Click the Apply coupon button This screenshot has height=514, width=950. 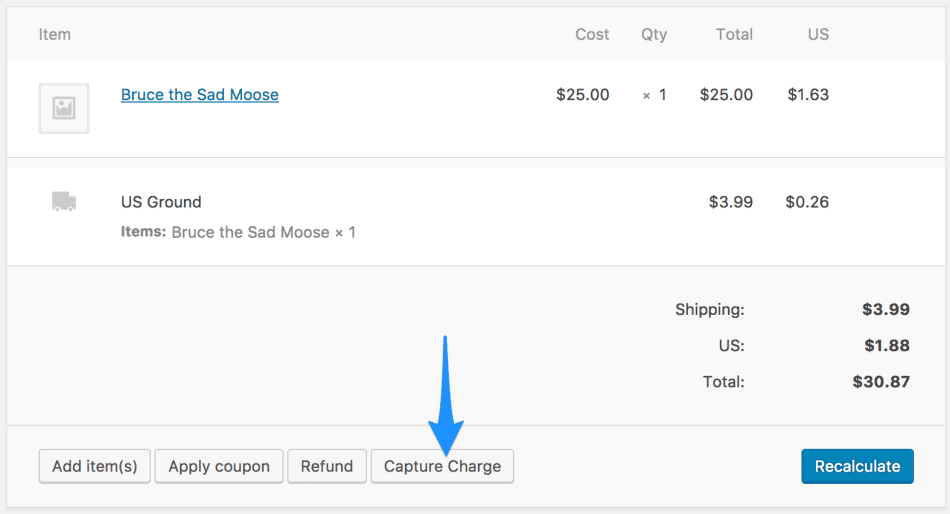pos(219,466)
